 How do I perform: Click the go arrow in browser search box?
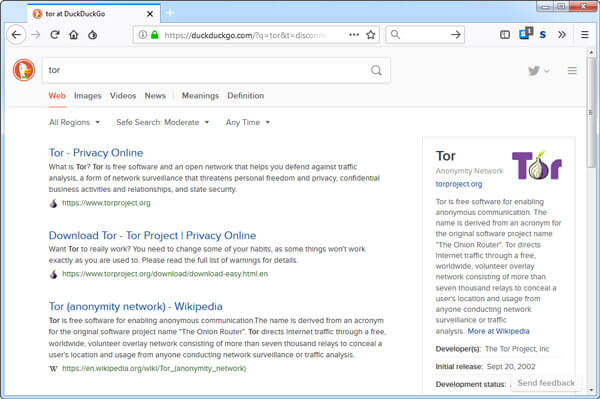455,35
